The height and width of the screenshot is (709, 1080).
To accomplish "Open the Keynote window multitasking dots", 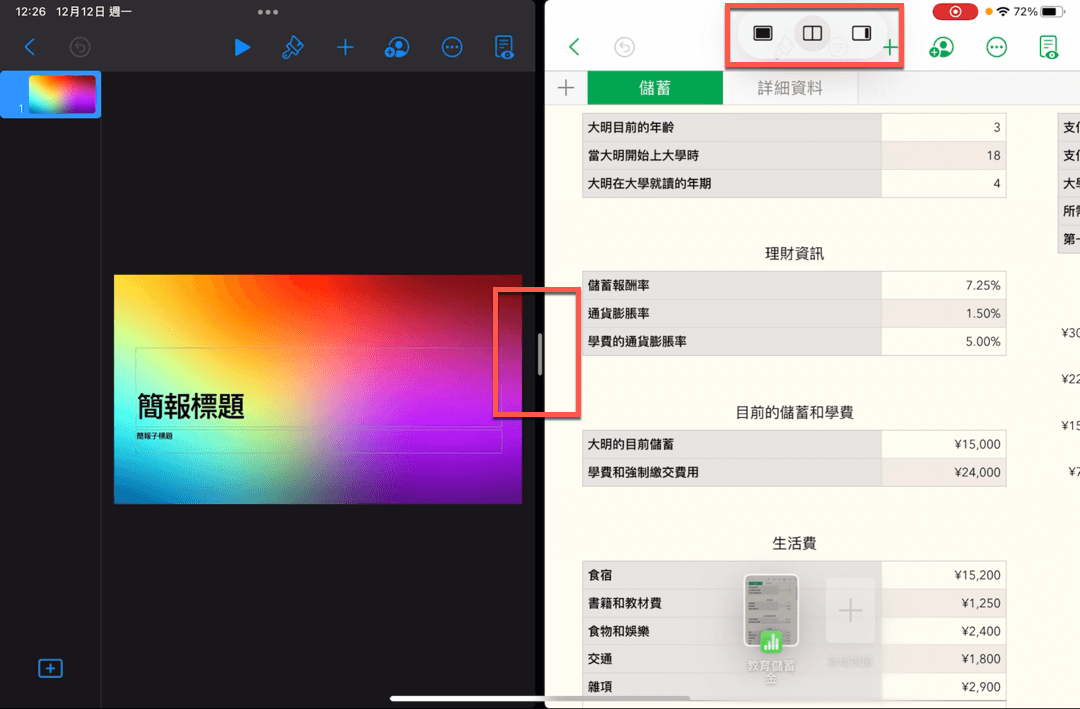I will pos(268,12).
